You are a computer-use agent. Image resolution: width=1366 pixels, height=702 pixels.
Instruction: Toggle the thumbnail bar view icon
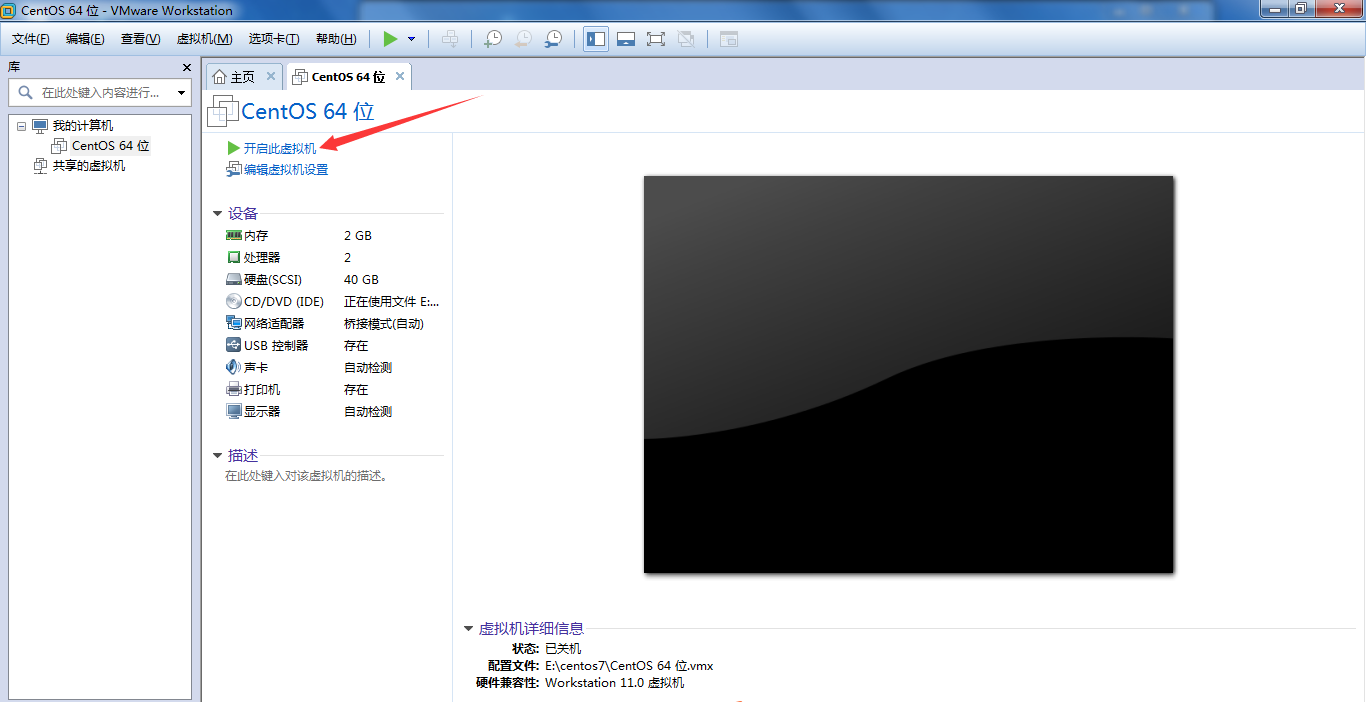pyautogui.click(x=626, y=39)
